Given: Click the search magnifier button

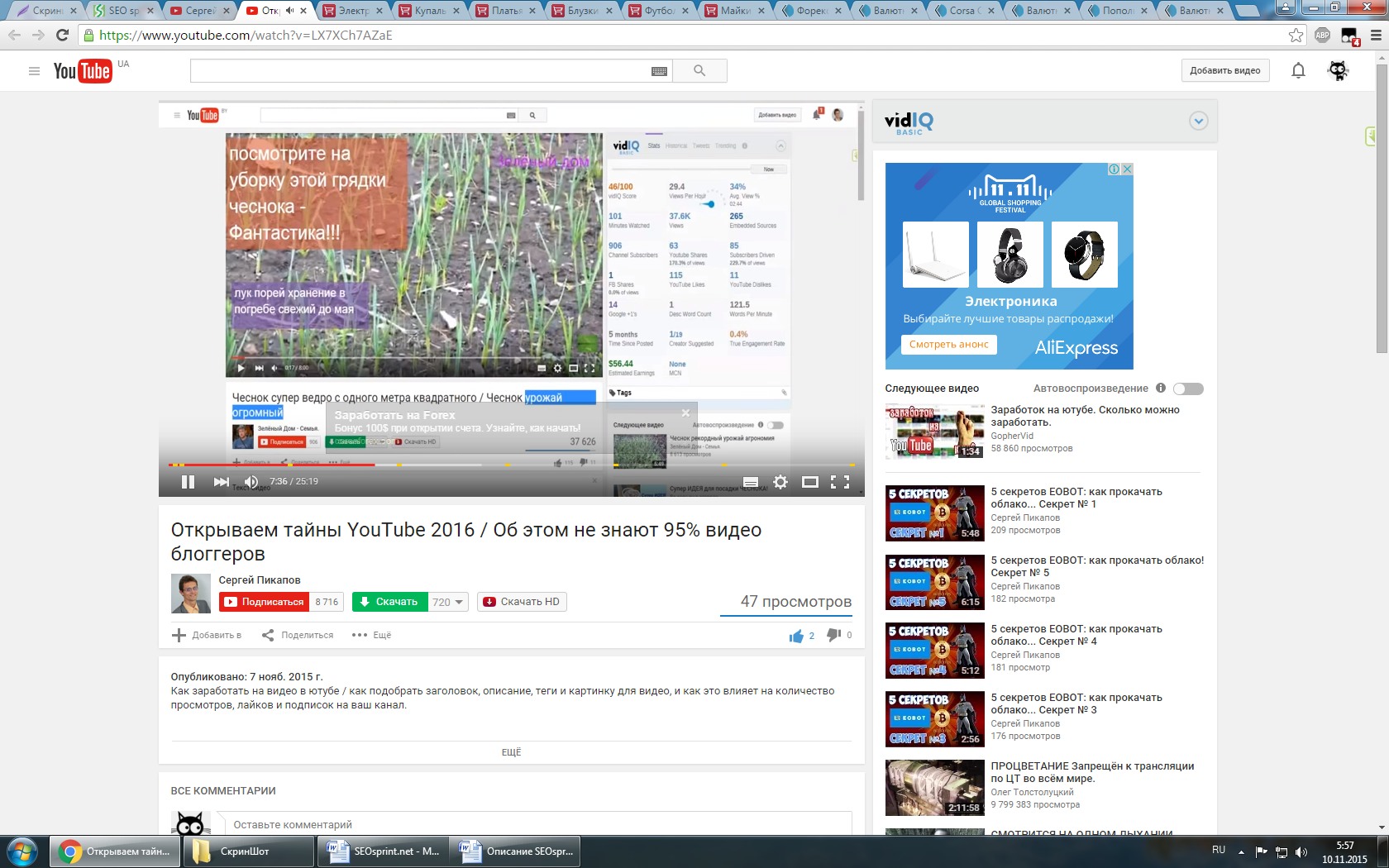Looking at the screenshot, I should (699, 71).
